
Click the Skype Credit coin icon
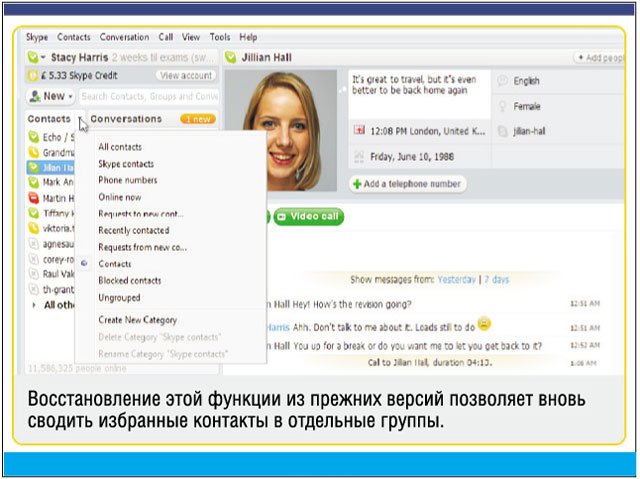pos(32,75)
